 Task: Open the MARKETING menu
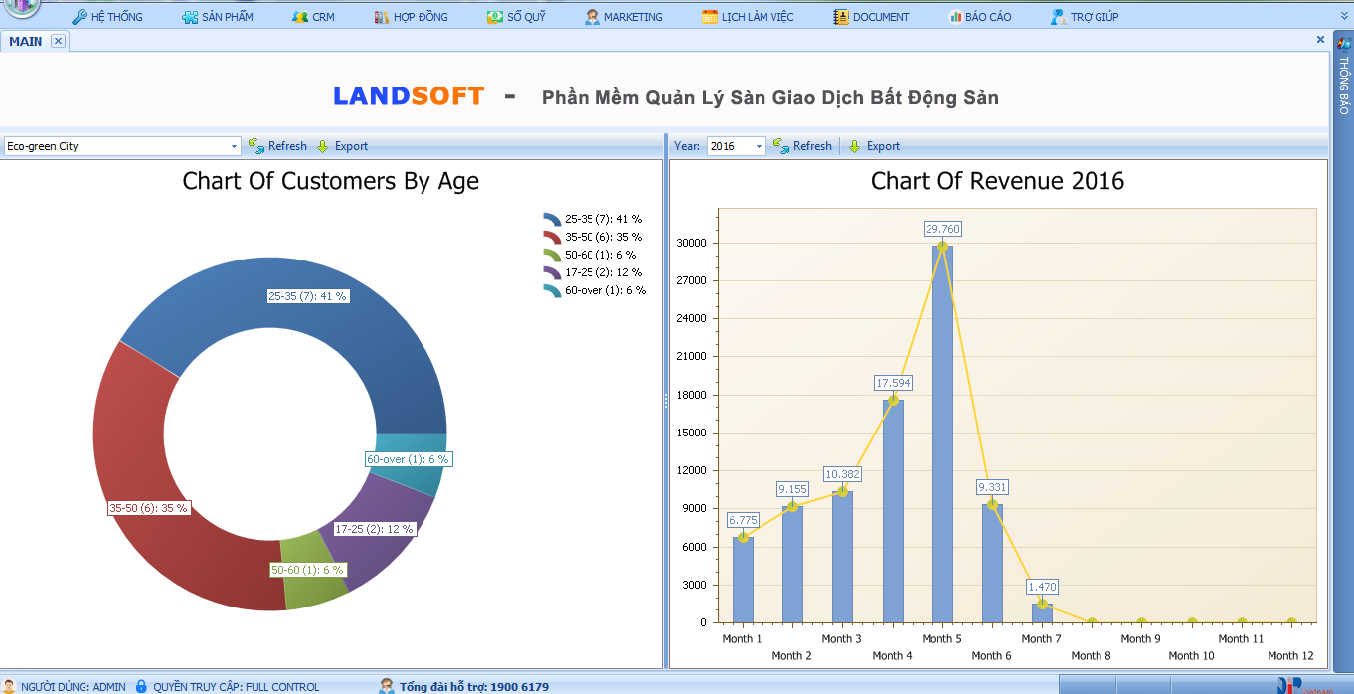tap(623, 17)
